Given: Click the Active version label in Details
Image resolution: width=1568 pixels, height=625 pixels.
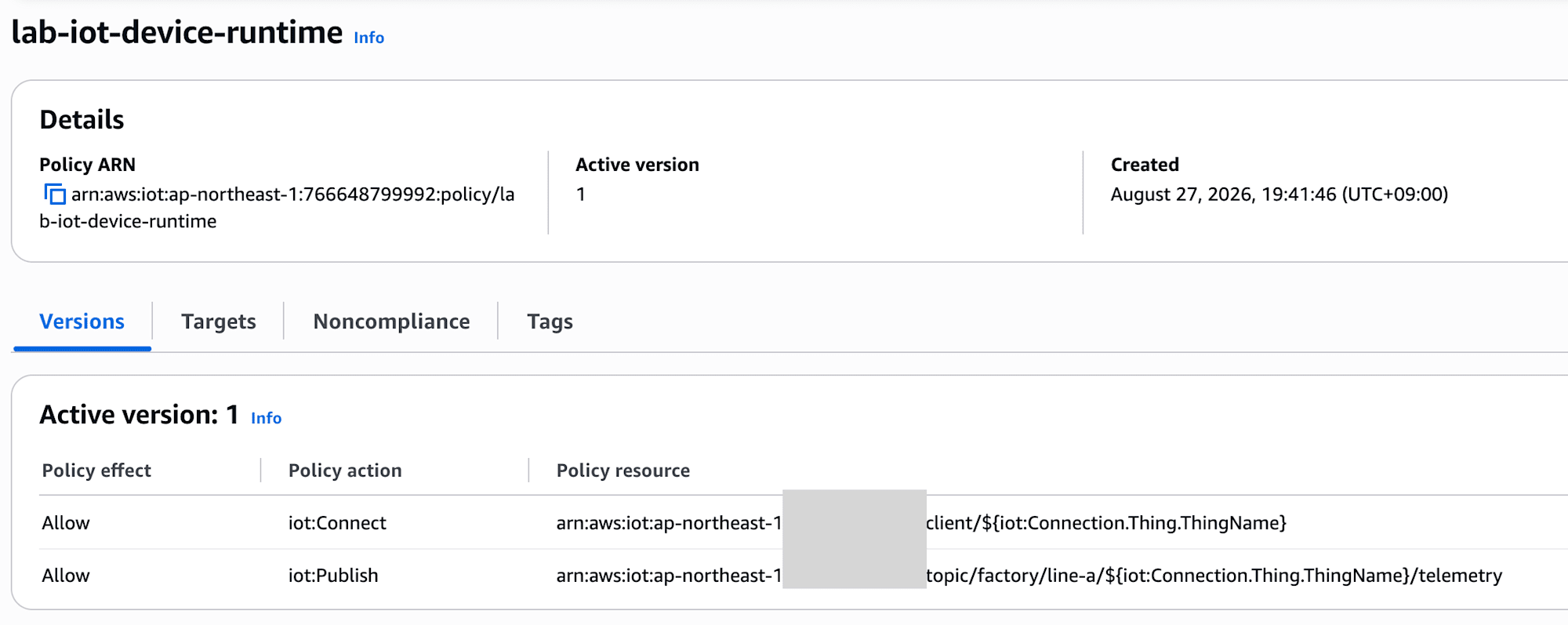Looking at the screenshot, I should [x=637, y=165].
